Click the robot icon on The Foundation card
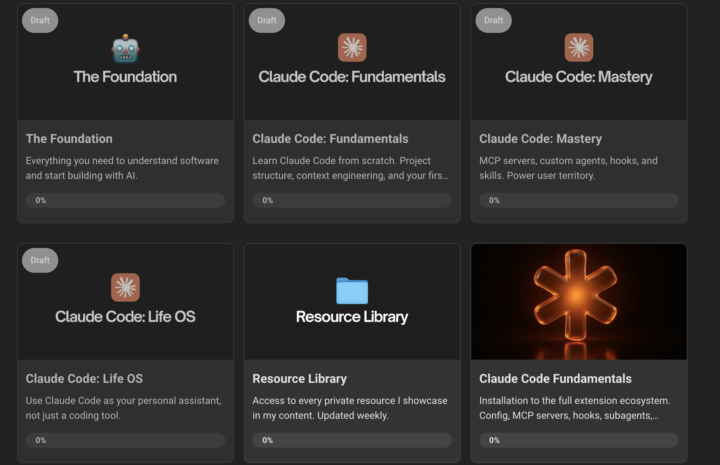The width and height of the screenshot is (720, 465). click(125, 48)
